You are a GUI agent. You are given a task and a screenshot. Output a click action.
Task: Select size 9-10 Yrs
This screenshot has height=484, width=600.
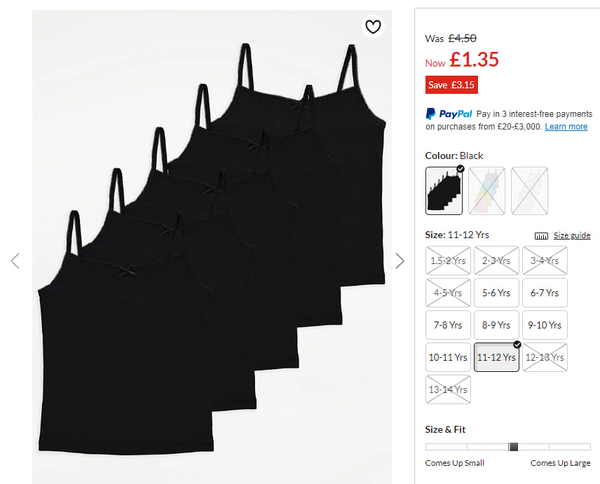(x=545, y=325)
